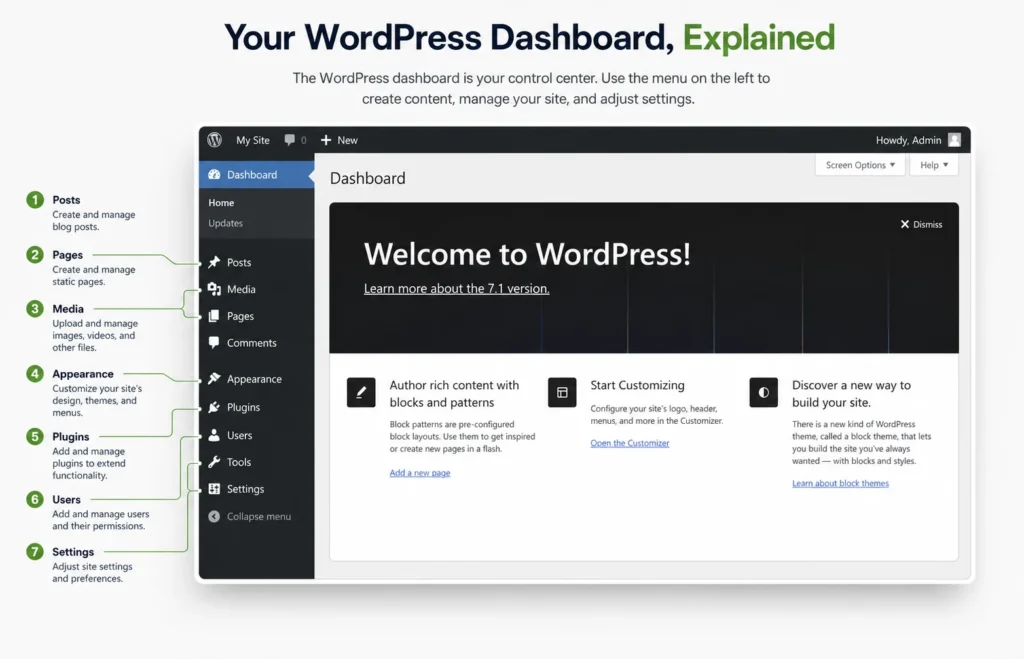This screenshot has height=659, width=1024.
Task: Click the Welcome to WordPress! heading
Action: pos(527,253)
